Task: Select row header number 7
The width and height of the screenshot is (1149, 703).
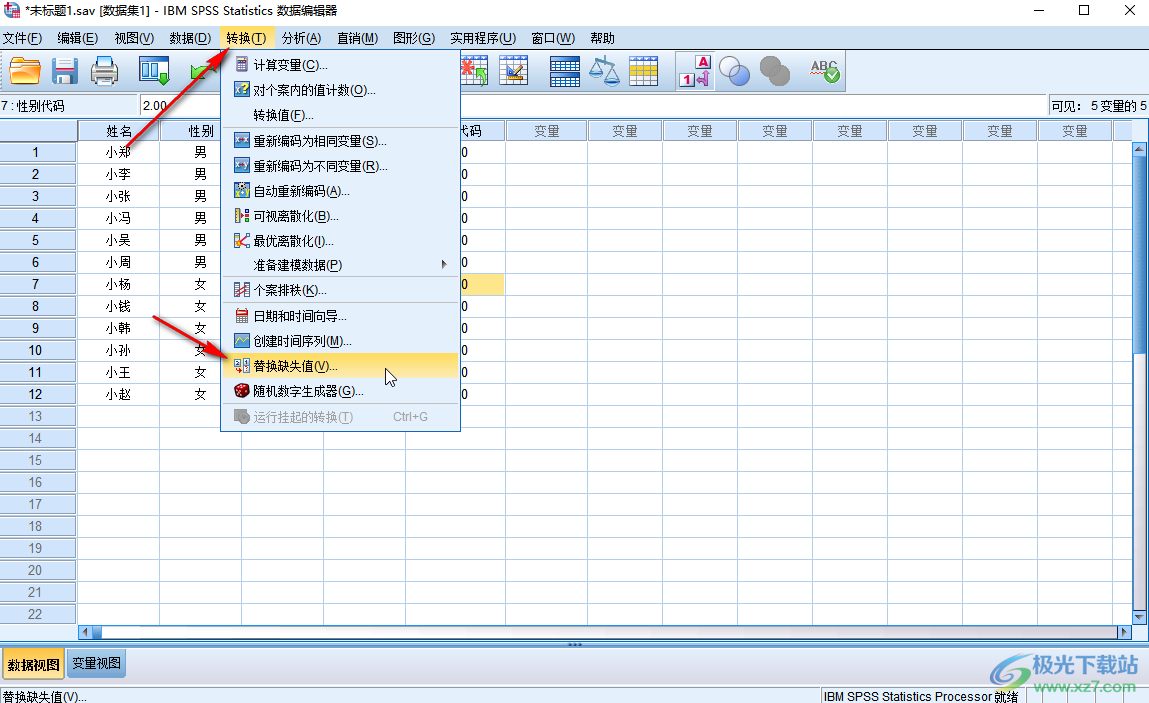Action: tap(38, 284)
